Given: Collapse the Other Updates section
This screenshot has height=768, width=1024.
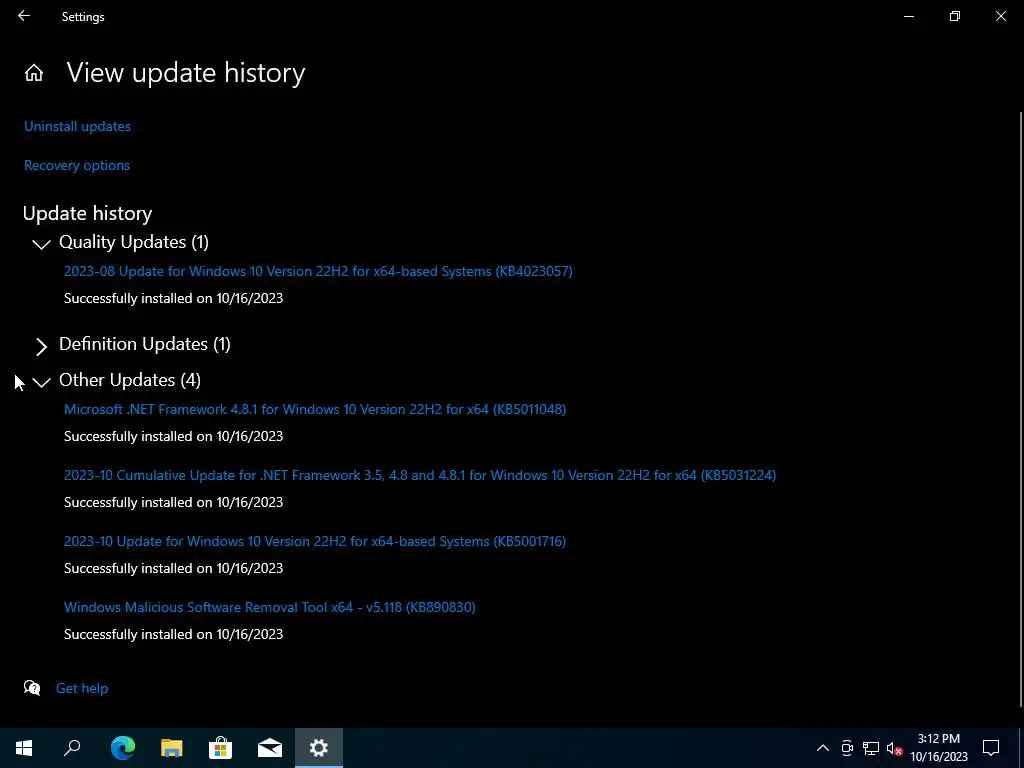Looking at the screenshot, I should (x=41, y=382).
